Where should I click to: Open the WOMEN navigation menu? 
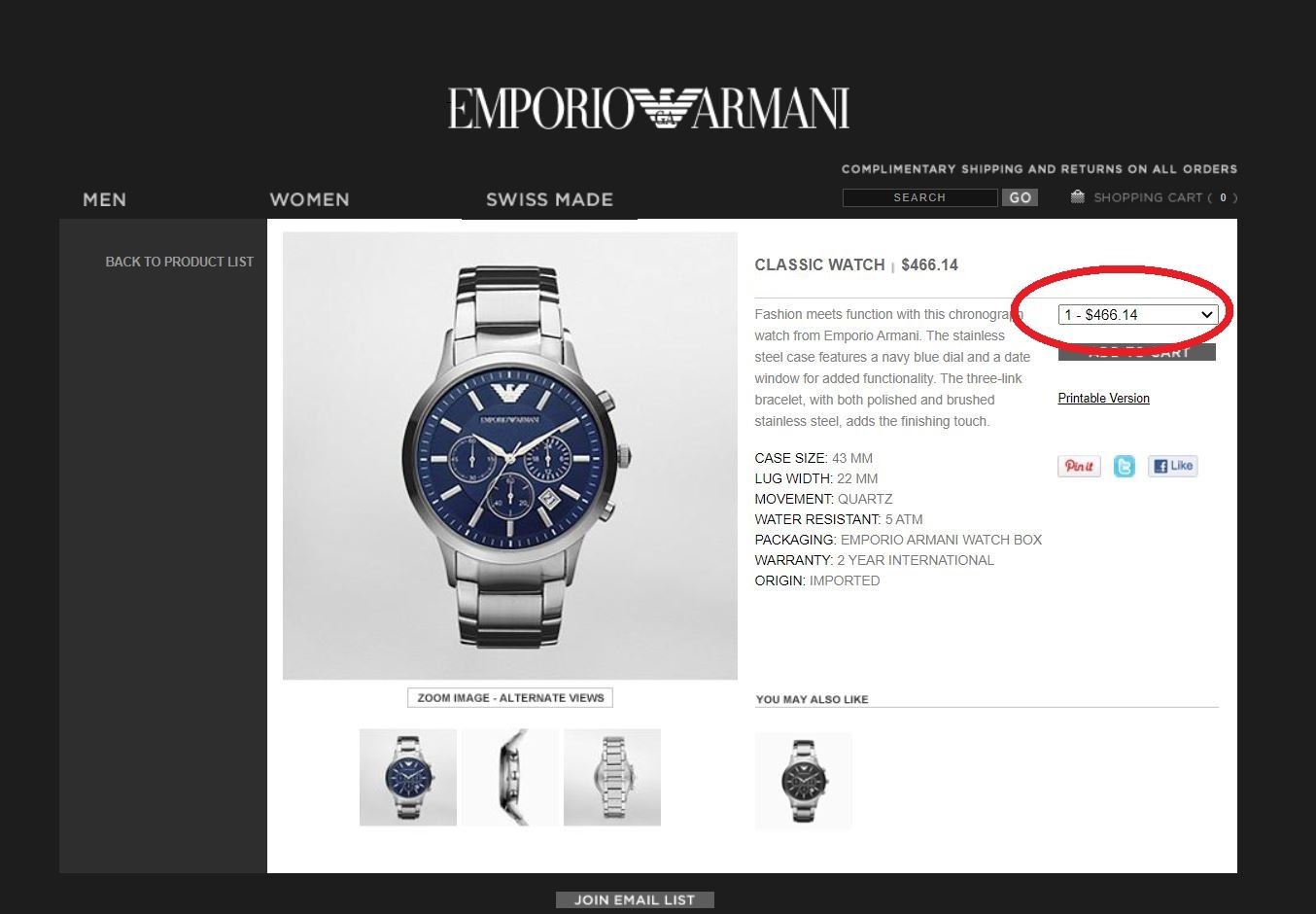[309, 199]
